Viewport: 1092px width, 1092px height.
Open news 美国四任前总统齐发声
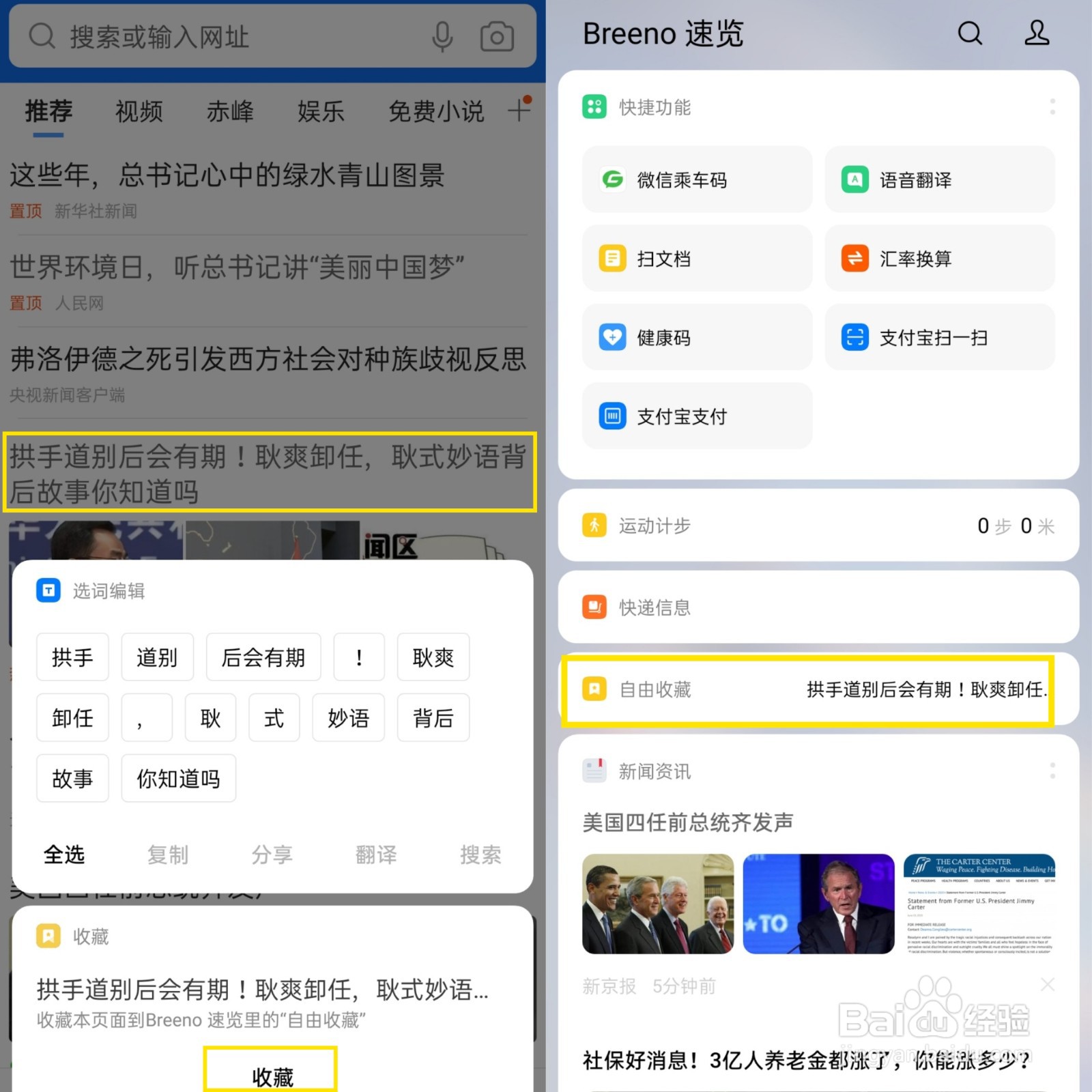point(688,822)
